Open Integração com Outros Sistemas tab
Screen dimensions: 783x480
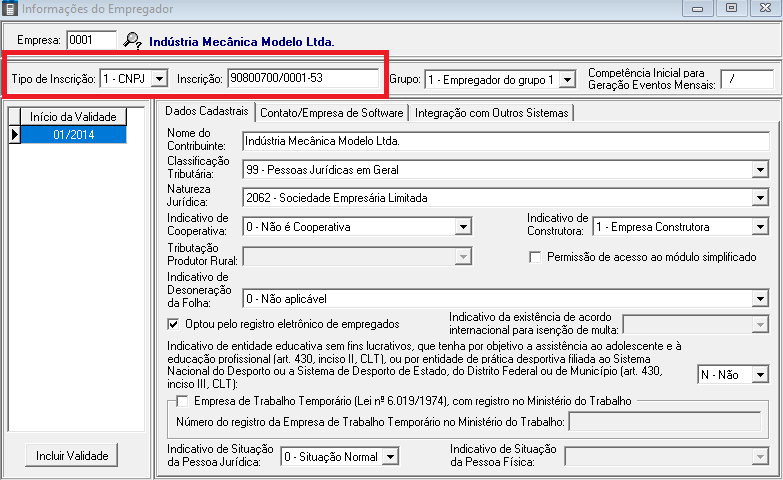492,113
